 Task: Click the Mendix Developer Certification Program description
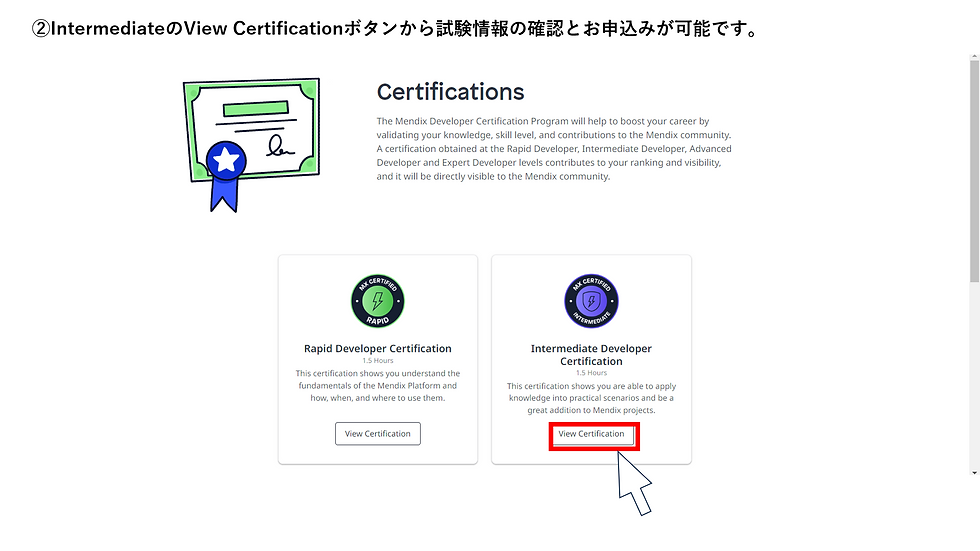click(x=554, y=149)
